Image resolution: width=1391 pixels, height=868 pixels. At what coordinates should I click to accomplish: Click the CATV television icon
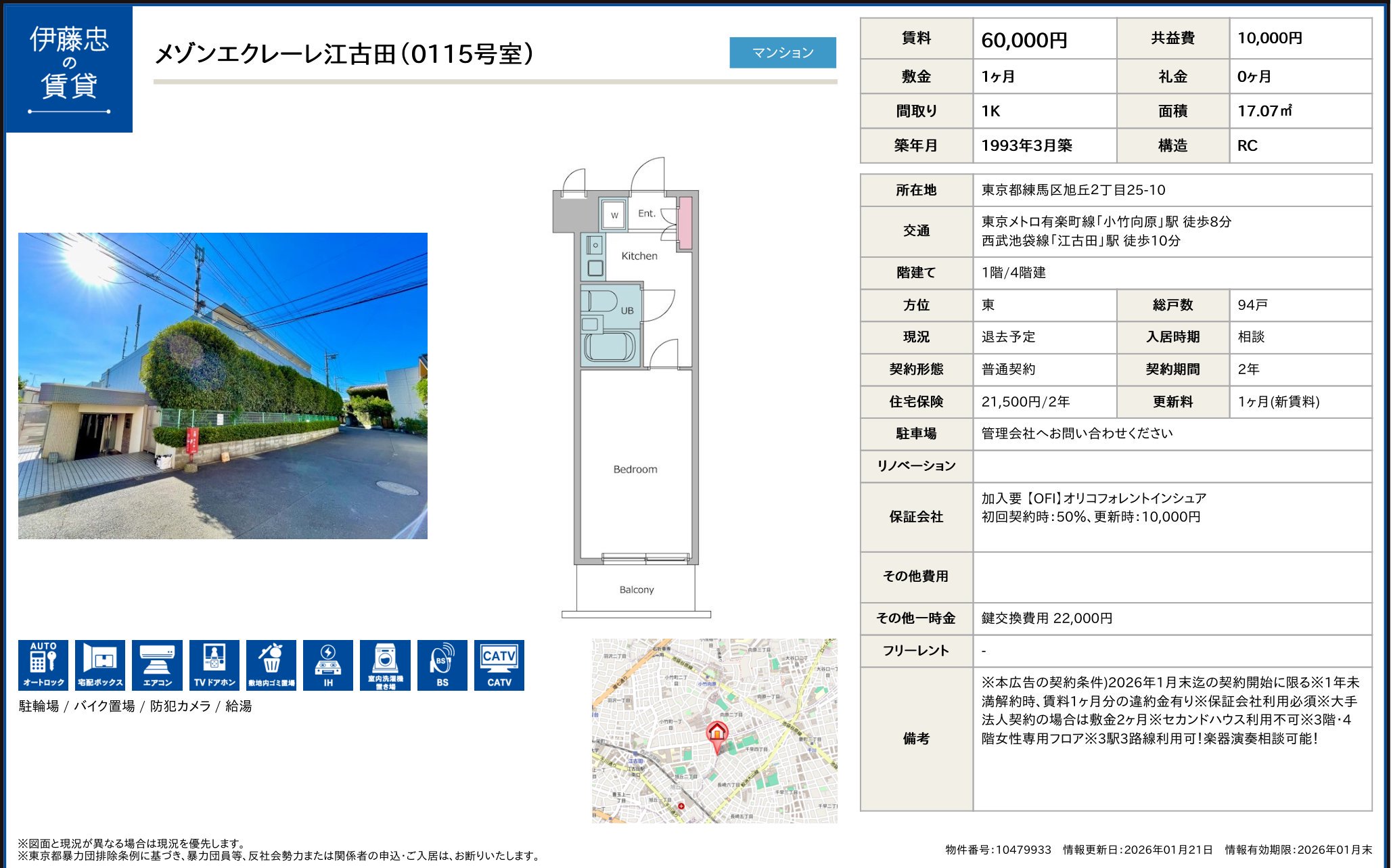499,665
